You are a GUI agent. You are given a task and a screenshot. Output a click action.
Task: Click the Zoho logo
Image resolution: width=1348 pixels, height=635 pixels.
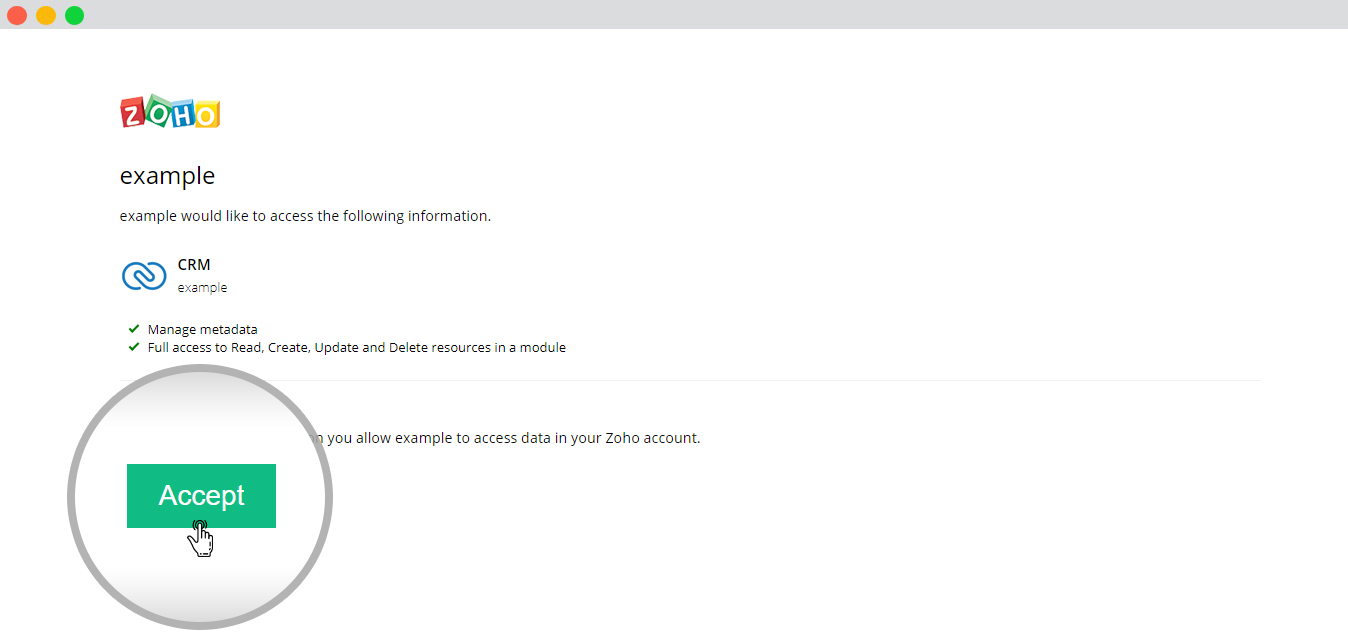tap(170, 112)
